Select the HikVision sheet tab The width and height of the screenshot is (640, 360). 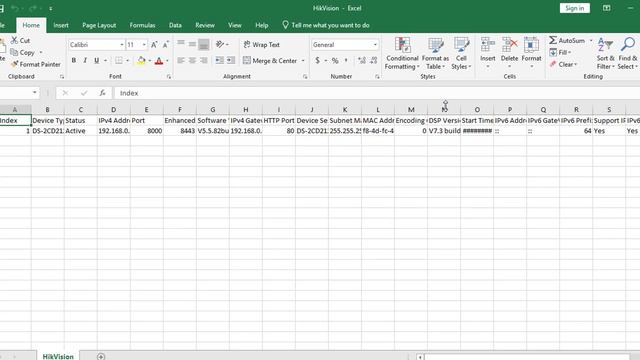[x=58, y=356]
